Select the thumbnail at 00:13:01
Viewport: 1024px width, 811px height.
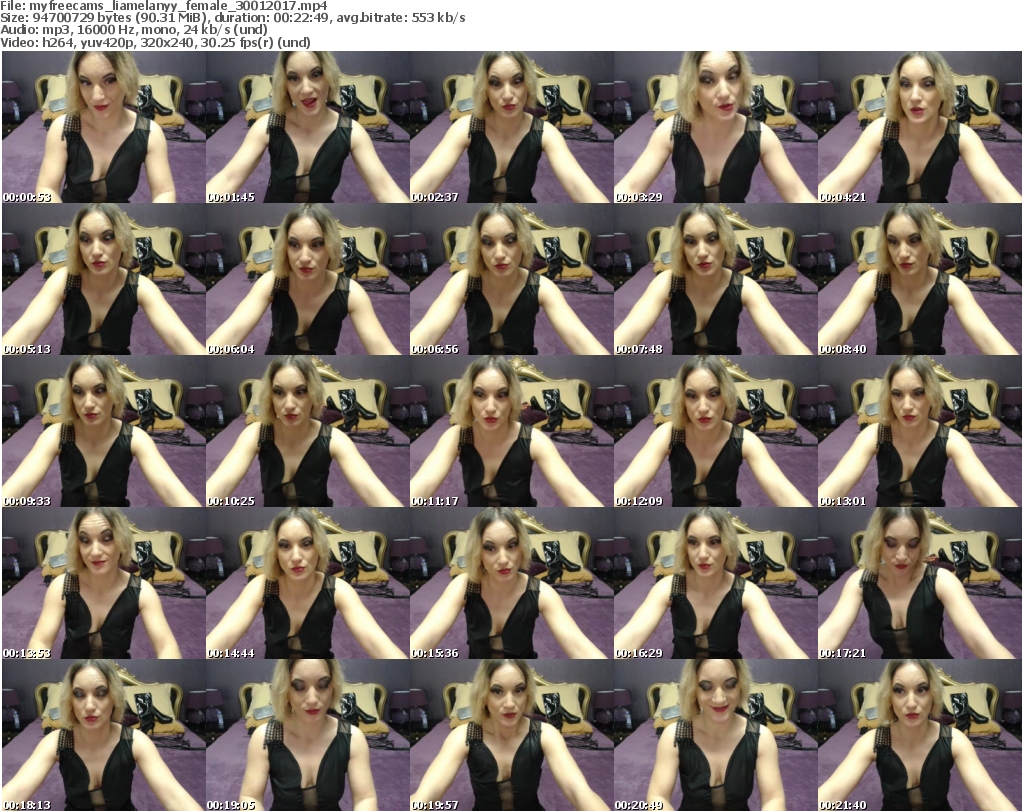[920, 432]
